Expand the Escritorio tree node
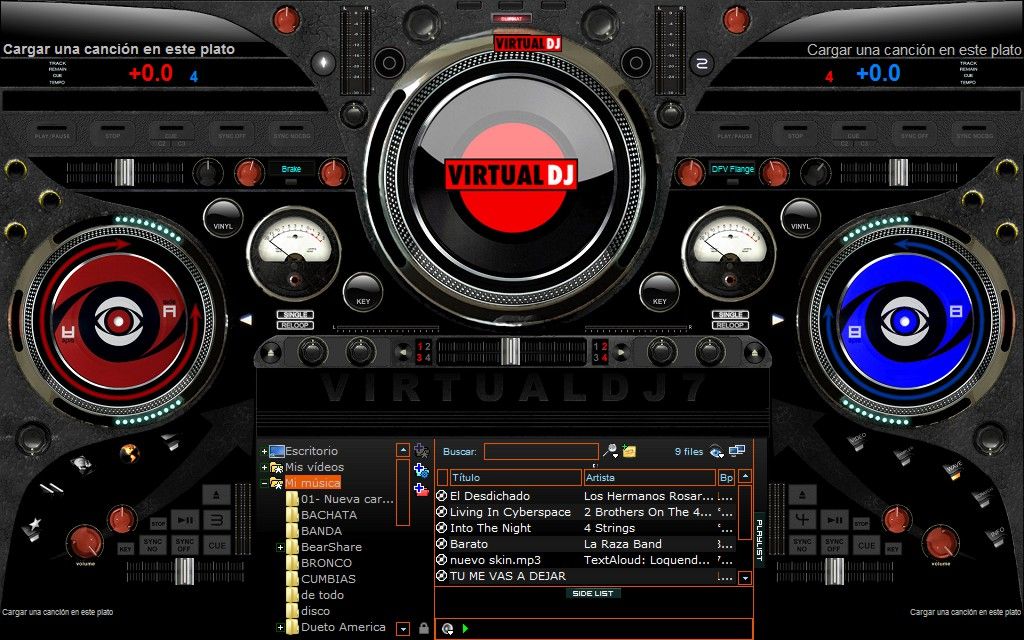The image size is (1024, 640). click(x=264, y=451)
